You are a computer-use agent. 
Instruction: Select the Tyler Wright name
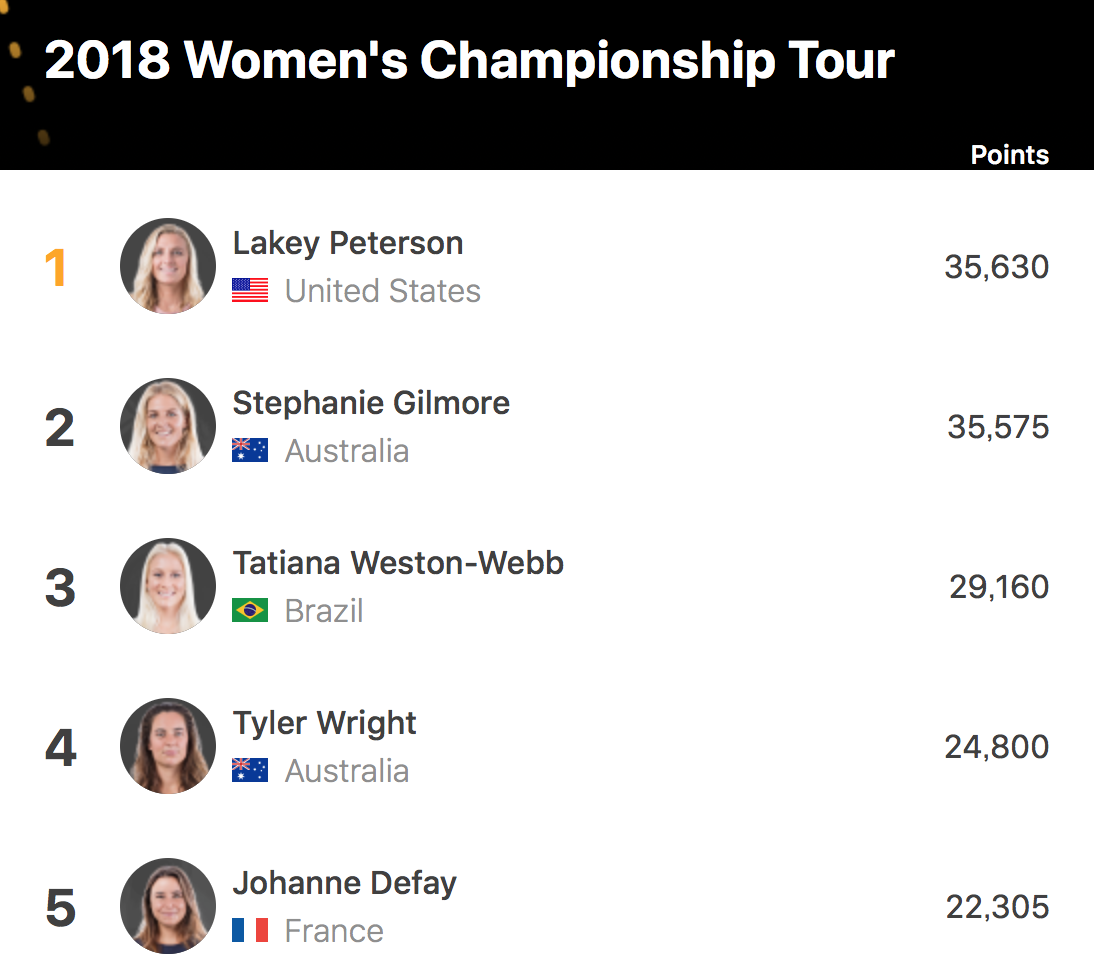tap(324, 723)
